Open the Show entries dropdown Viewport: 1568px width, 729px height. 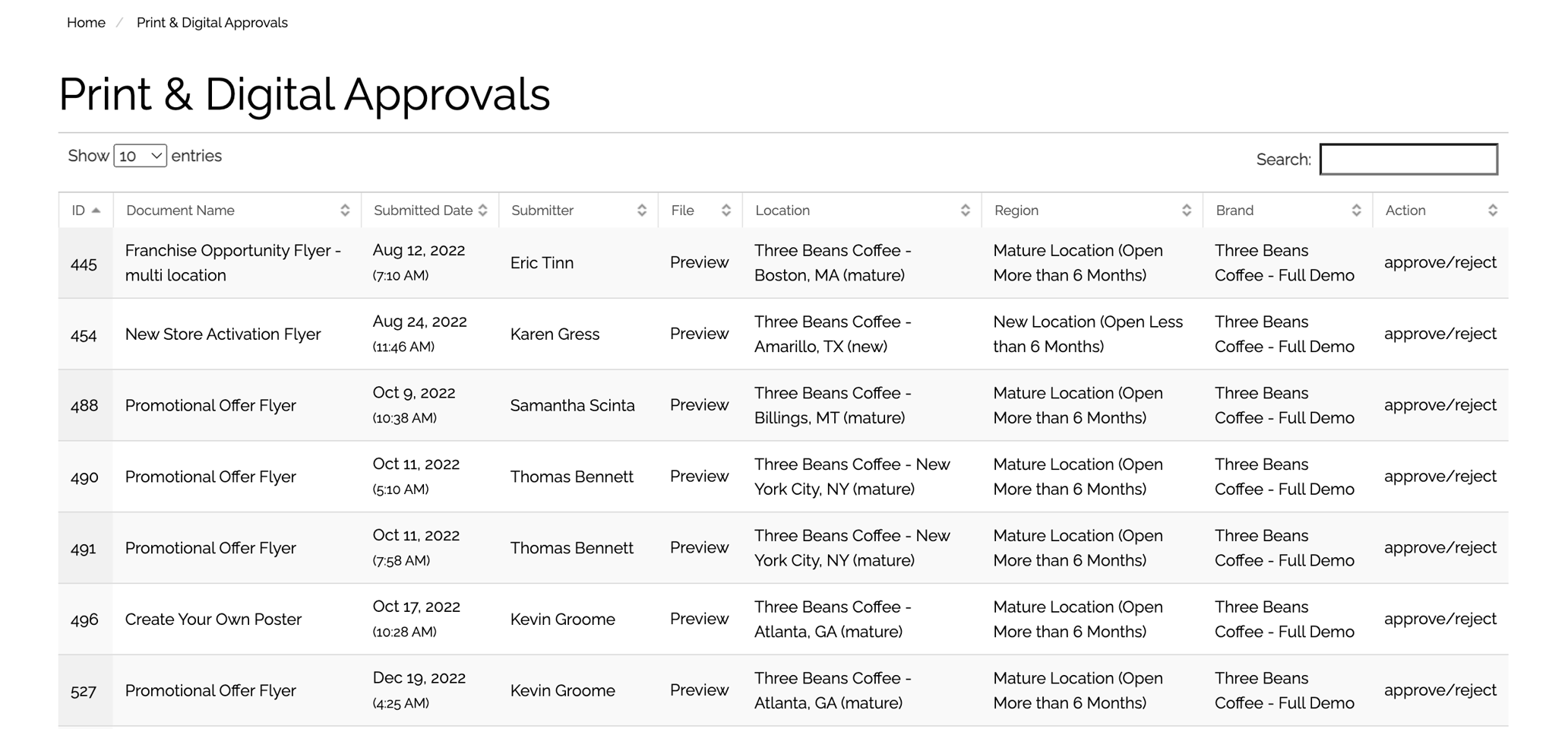coord(140,156)
